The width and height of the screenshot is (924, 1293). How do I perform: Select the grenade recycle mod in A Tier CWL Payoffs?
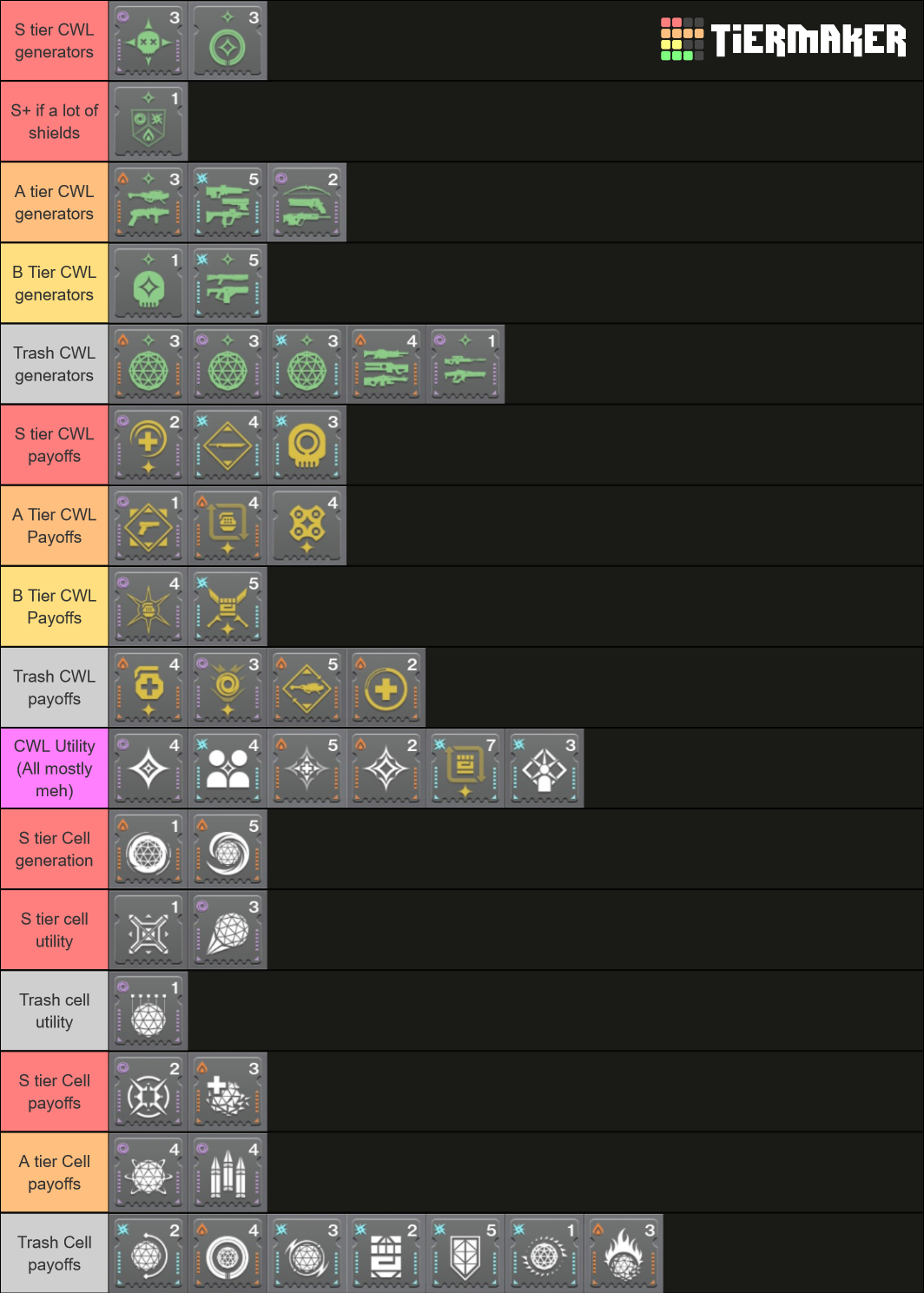pos(228,525)
